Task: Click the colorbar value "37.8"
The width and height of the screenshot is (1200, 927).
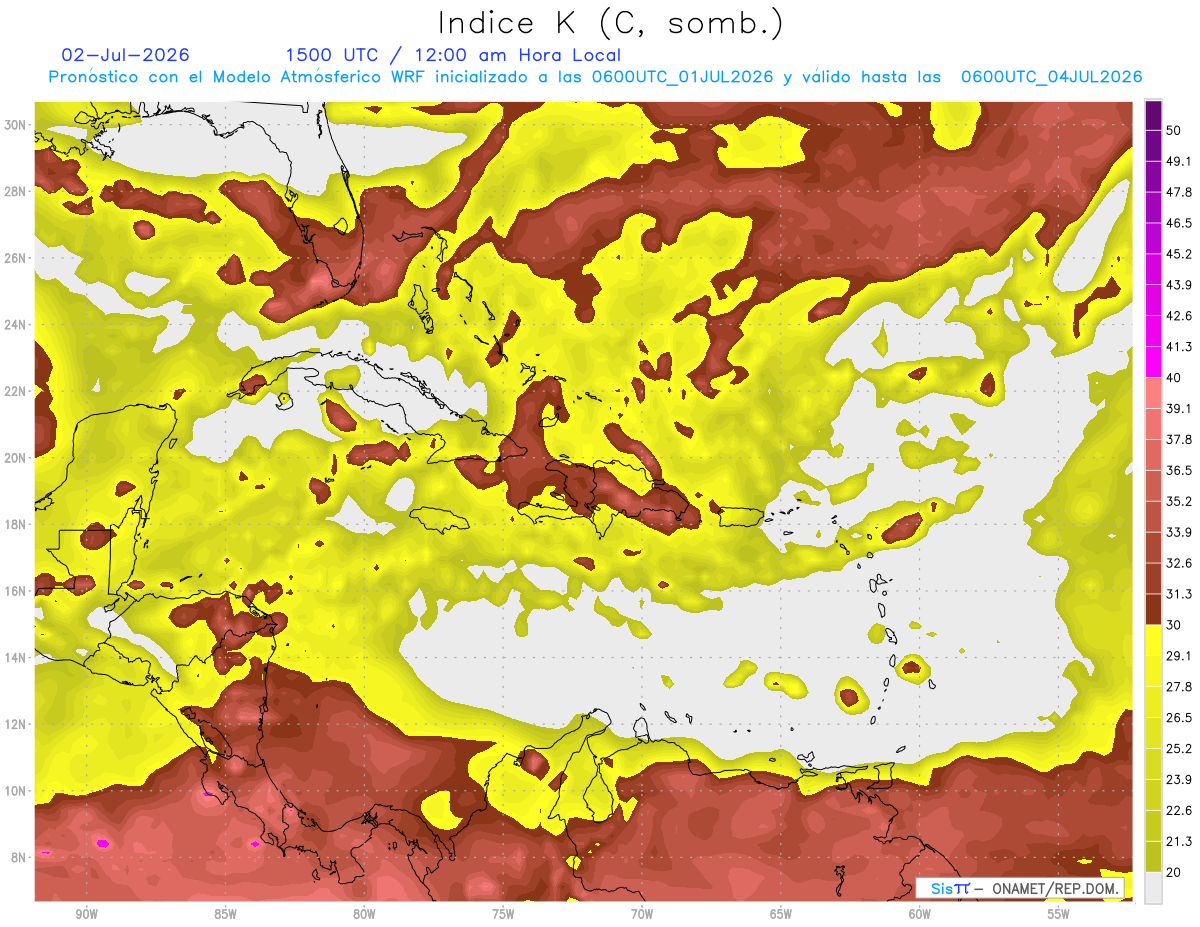Action: (1179, 439)
